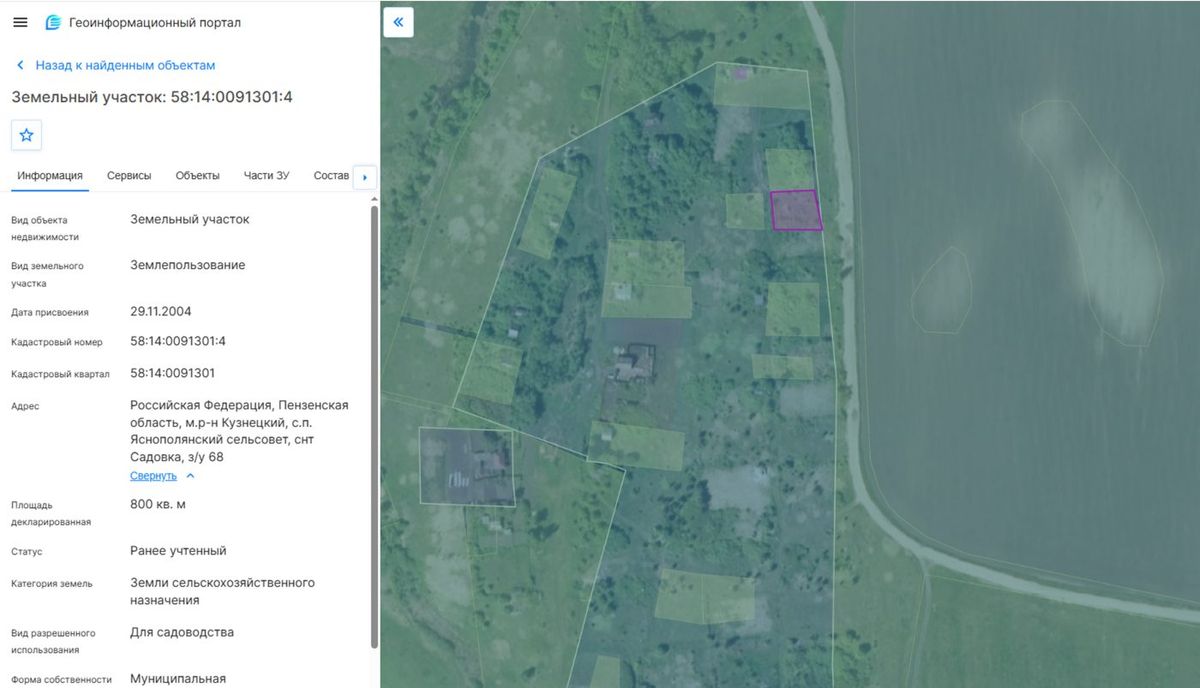Open the hamburger main menu
Viewport: 1200px width, 688px height.
20,22
